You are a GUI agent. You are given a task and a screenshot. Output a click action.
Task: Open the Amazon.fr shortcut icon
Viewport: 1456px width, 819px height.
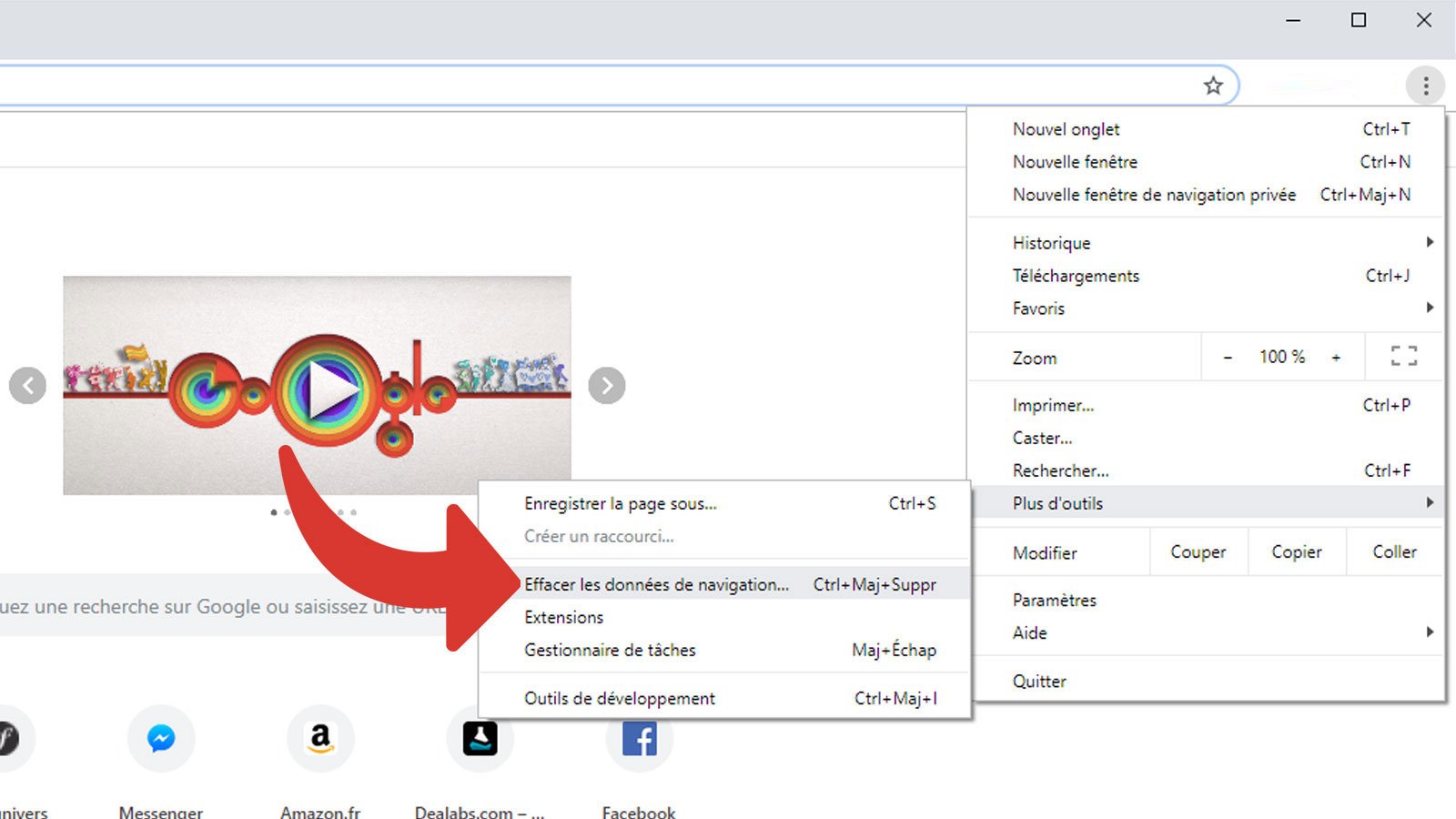point(319,739)
